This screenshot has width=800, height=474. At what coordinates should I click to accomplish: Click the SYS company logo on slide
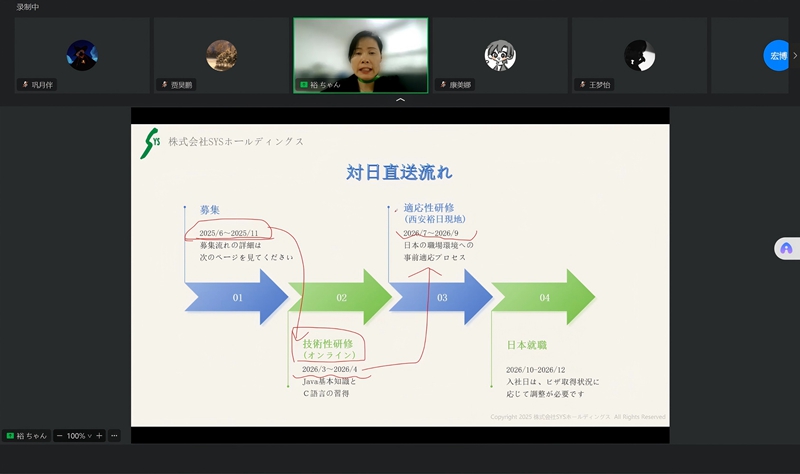click(x=150, y=144)
